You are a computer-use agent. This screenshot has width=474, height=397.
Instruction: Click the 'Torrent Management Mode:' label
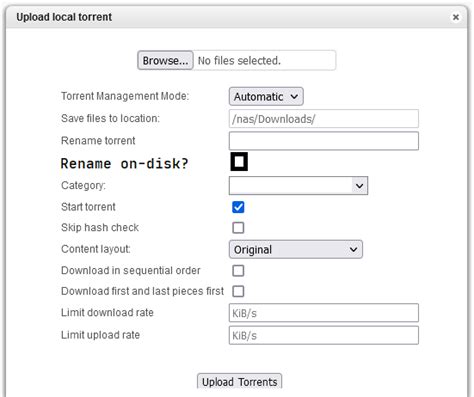point(125,96)
